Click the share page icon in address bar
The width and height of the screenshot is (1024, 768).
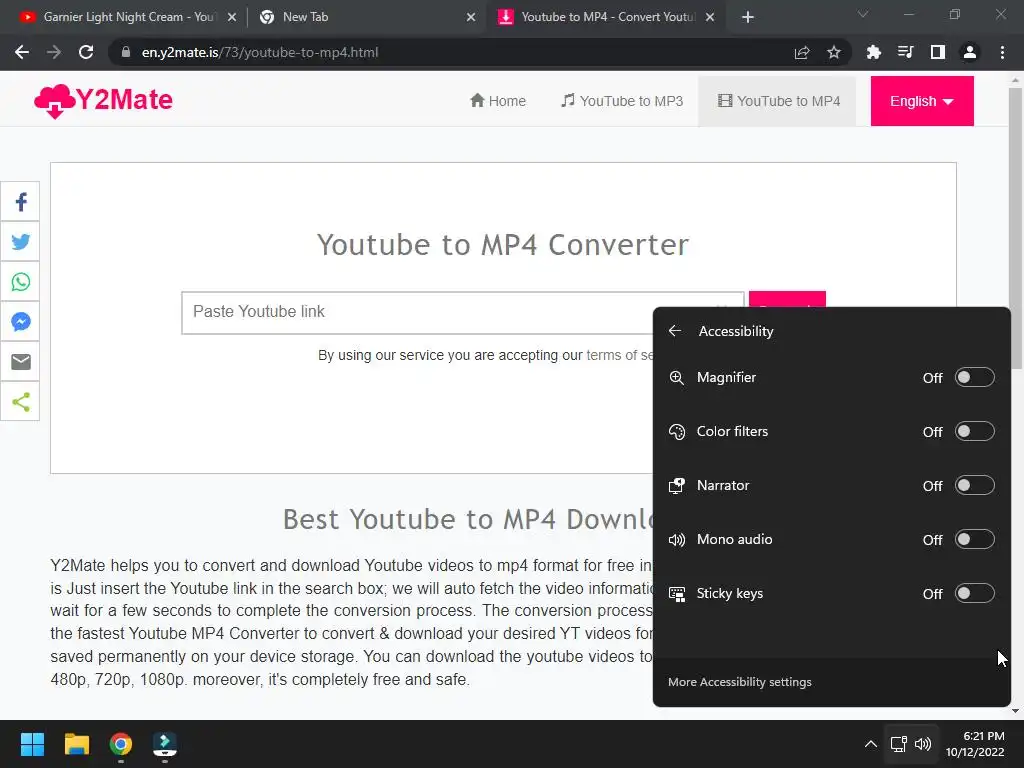(x=802, y=52)
